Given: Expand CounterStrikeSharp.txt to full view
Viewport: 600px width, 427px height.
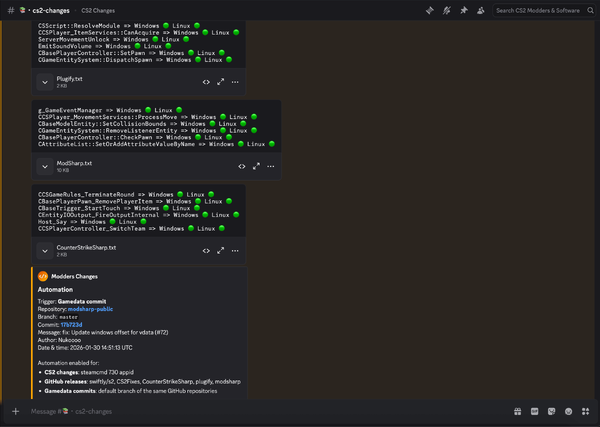Looking at the screenshot, I should pos(220,251).
